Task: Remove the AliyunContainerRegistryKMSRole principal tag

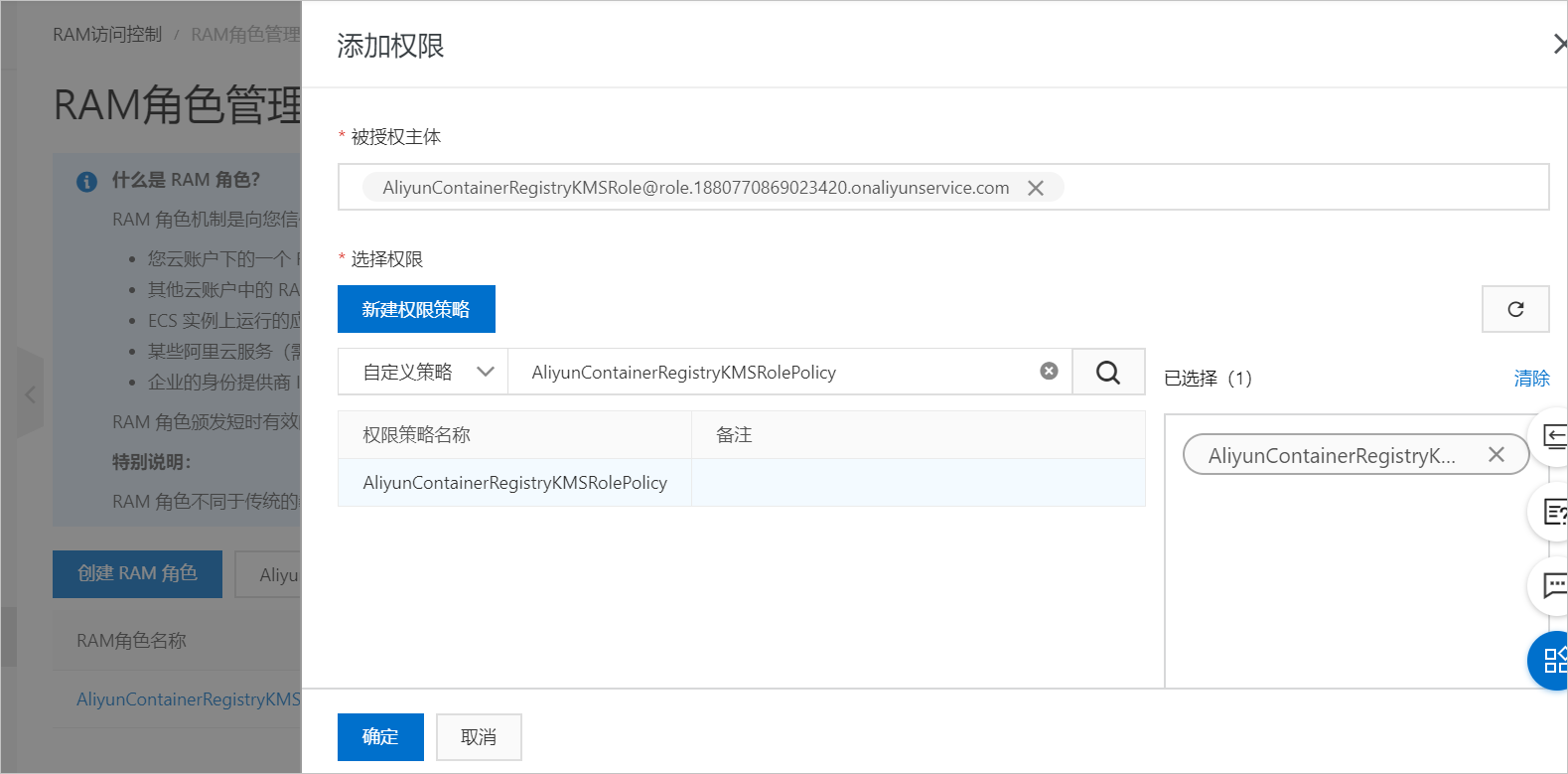Action: [1036, 188]
